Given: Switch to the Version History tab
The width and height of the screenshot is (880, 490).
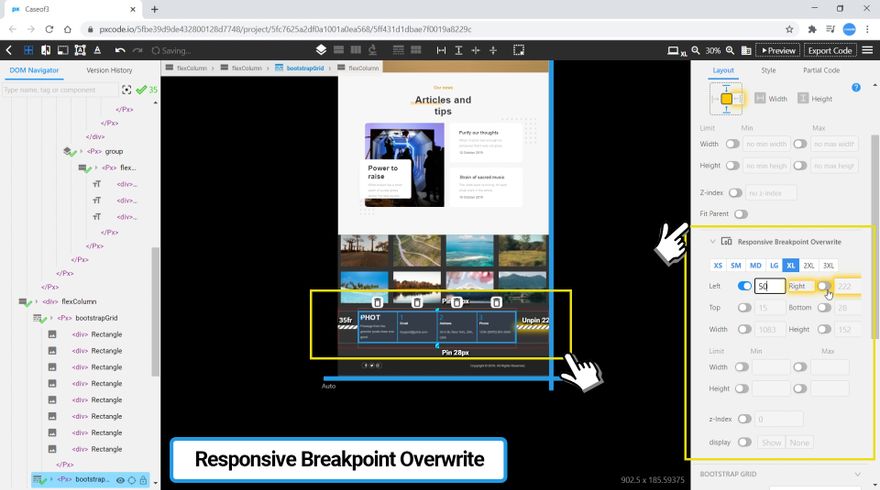Looking at the screenshot, I should tap(109, 70).
